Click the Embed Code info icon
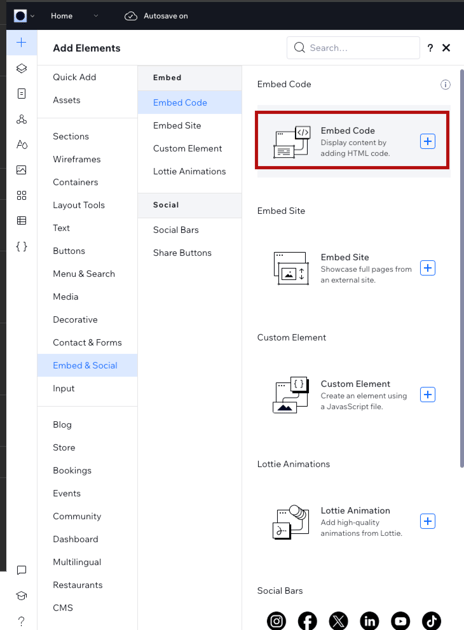 [445, 85]
